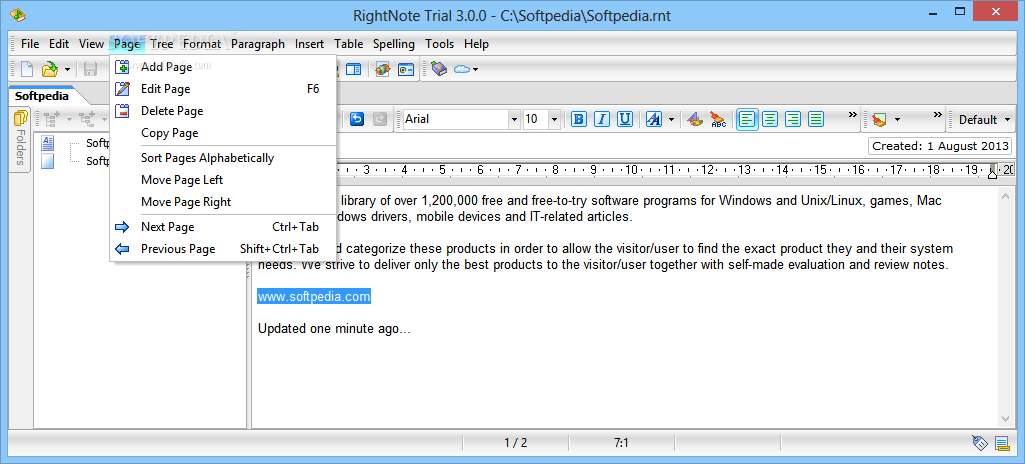
Task: Toggle italic formatting
Action: (602, 119)
